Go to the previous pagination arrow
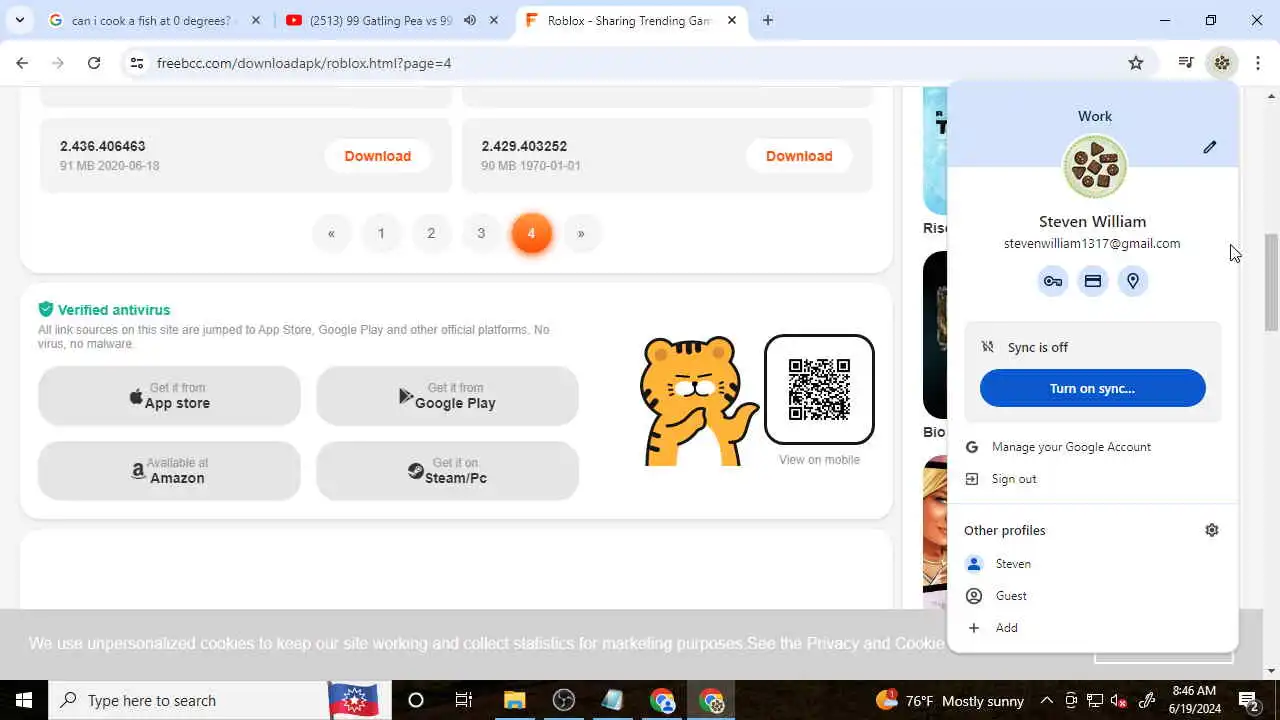The height and width of the screenshot is (720, 1280). pyautogui.click(x=331, y=233)
